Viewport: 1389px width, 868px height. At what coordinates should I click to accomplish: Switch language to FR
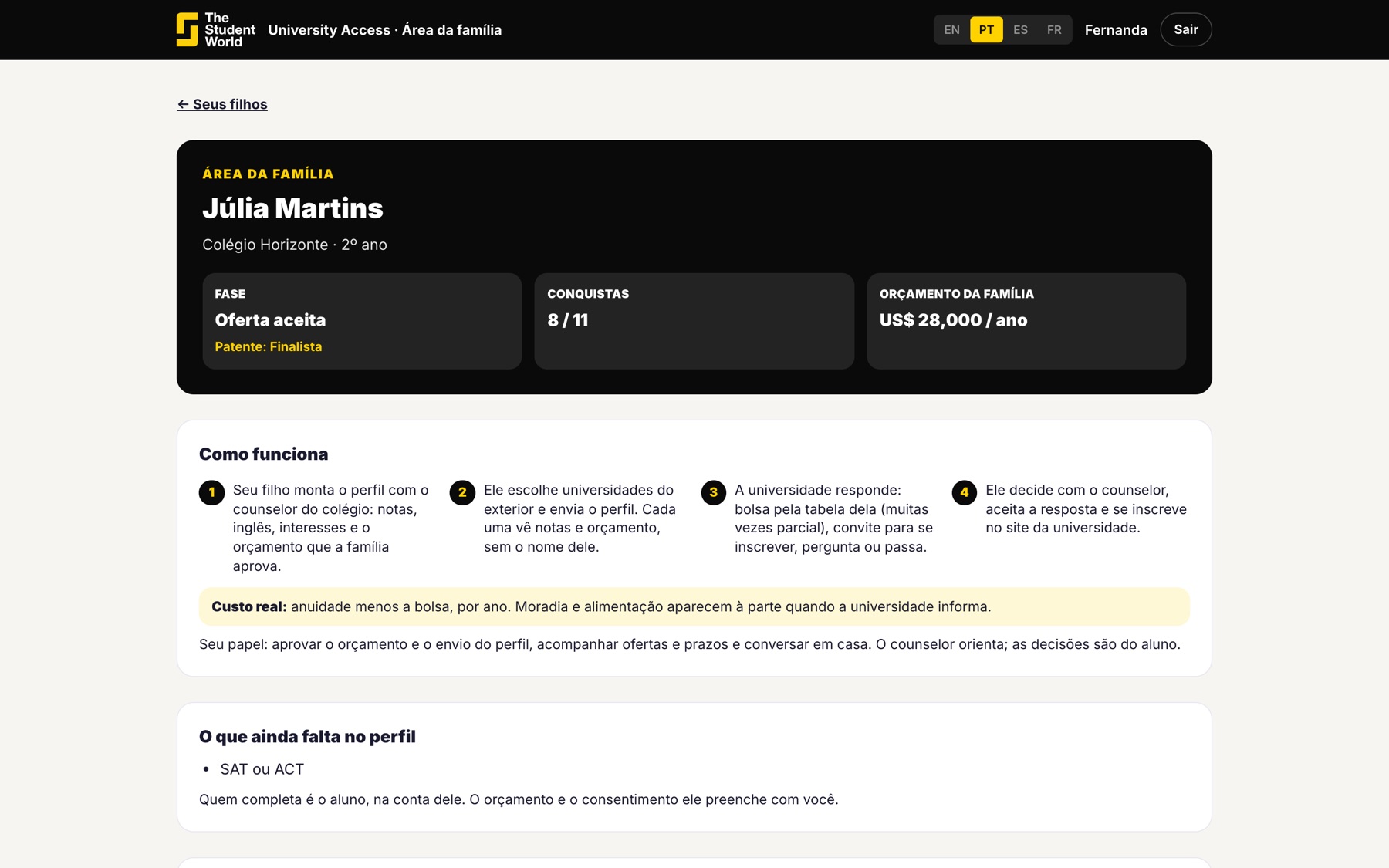1054,30
